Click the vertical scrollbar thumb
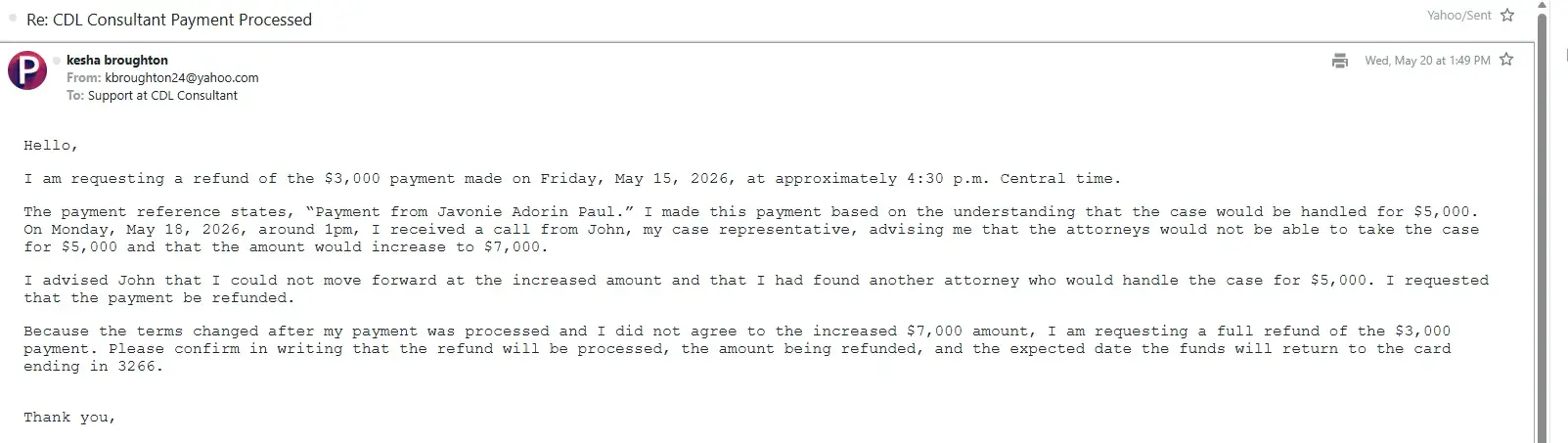Viewport: 1568px width, 443px height. click(x=1542, y=227)
